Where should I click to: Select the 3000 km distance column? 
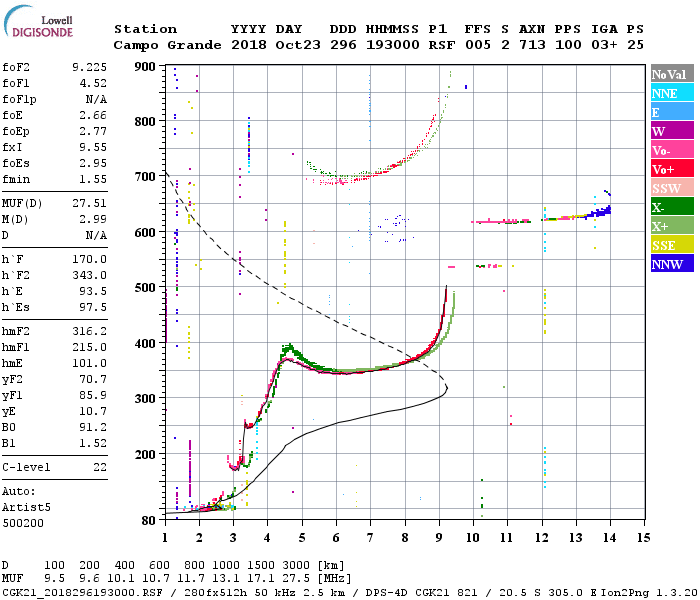[x=296, y=565]
